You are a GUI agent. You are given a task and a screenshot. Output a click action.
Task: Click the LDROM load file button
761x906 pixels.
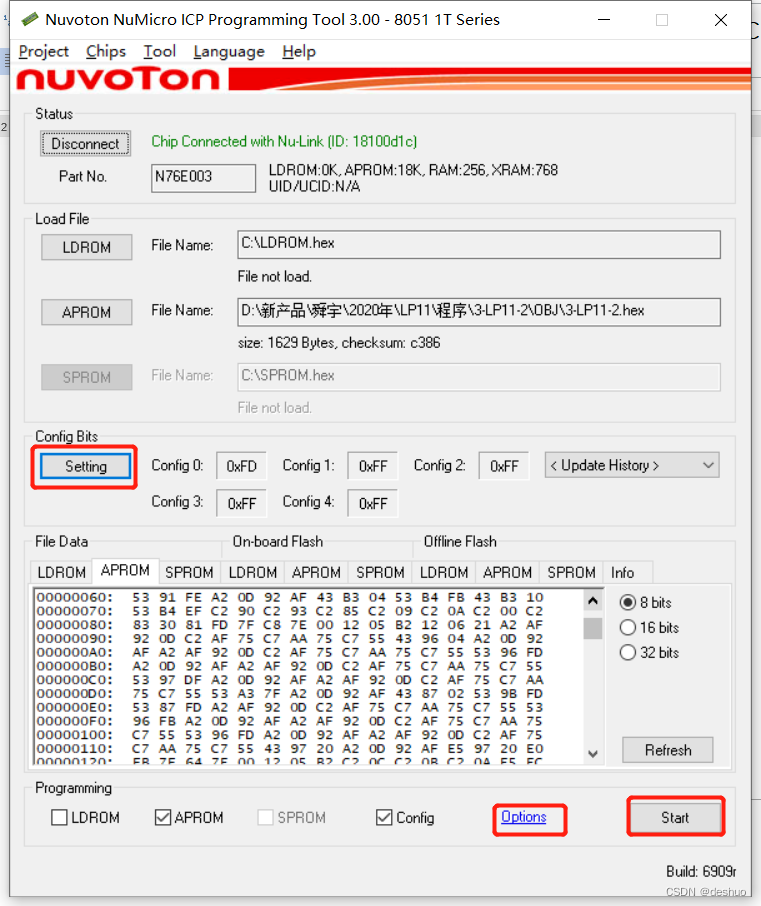[87, 247]
